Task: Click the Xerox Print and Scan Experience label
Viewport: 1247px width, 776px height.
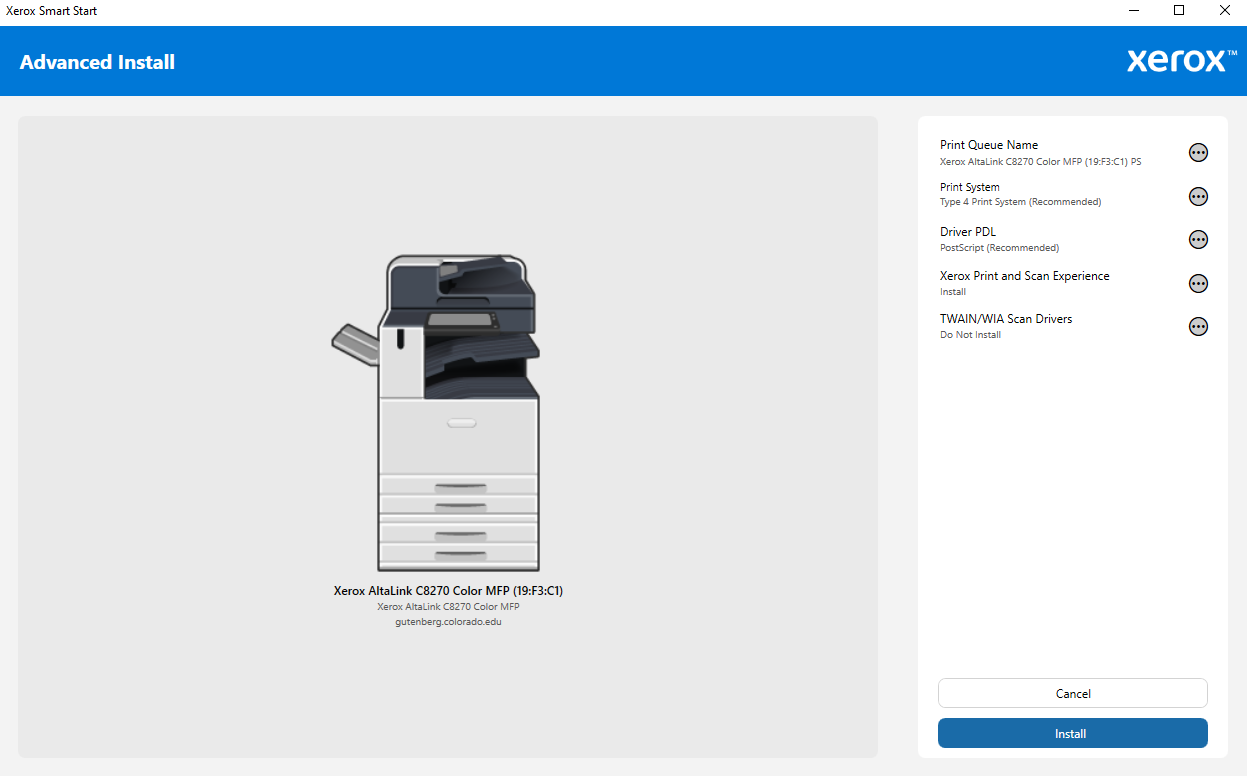Action: click(x=1024, y=276)
